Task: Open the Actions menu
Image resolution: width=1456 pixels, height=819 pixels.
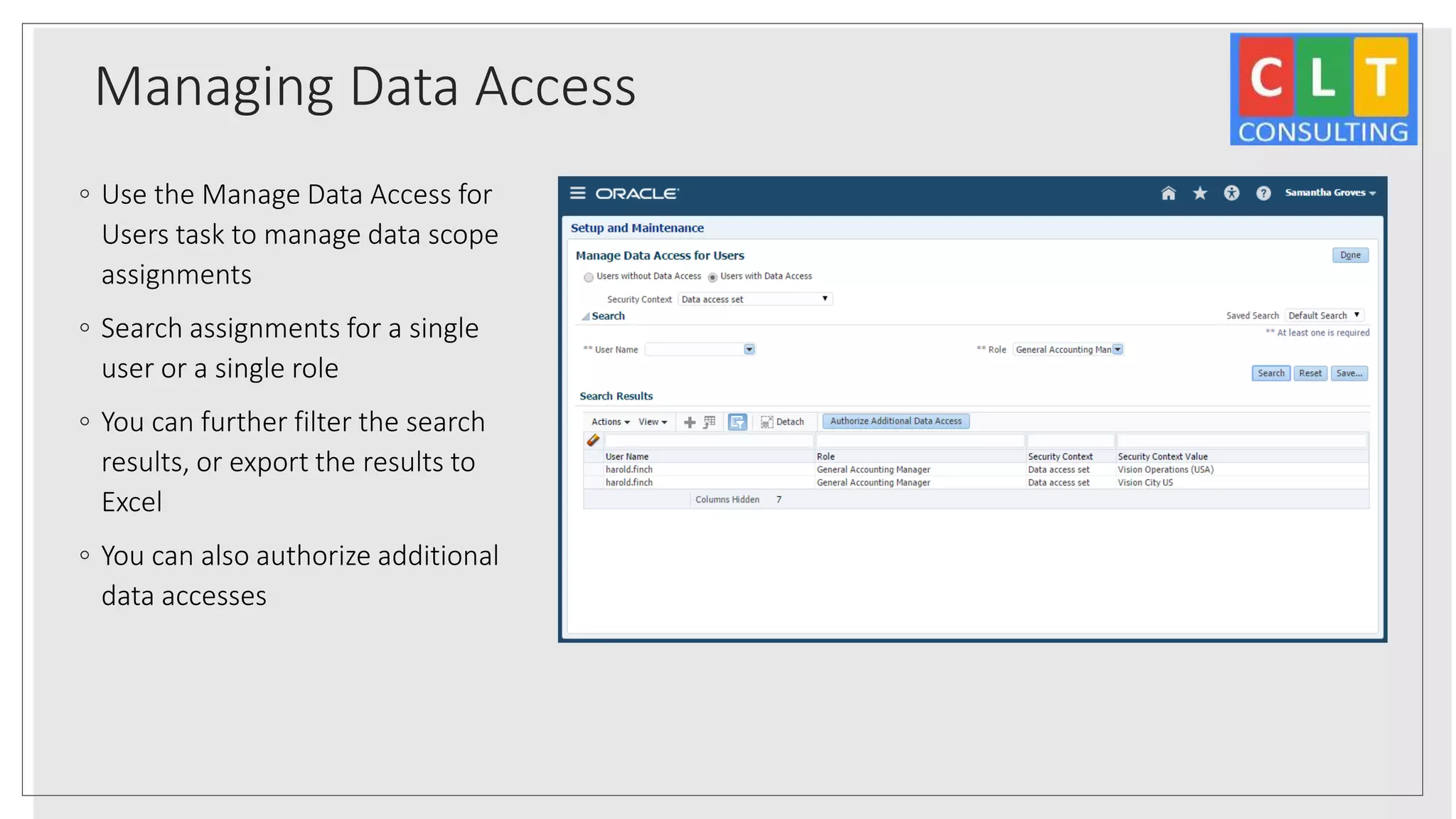Action: tap(610, 422)
